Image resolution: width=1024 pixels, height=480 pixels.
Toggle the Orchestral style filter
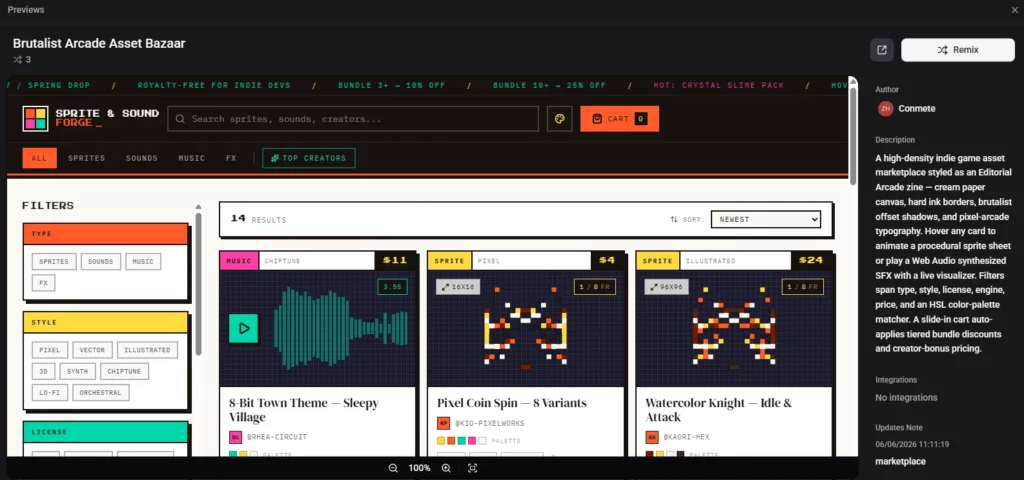[101, 392]
